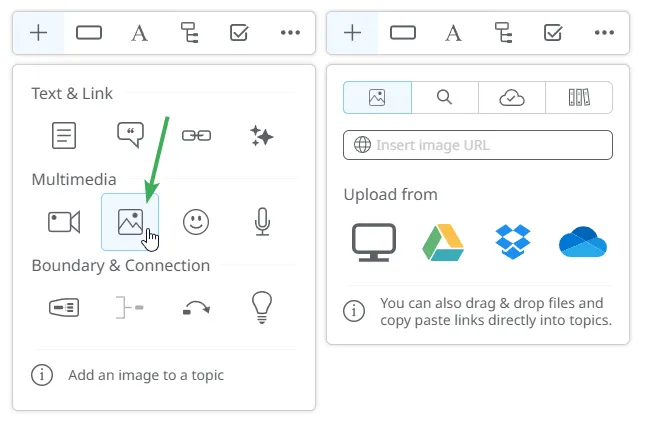This screenshot has width=645, height=425.
Task: Open the cloud tab in the image panel
Action: click(511, 97)
